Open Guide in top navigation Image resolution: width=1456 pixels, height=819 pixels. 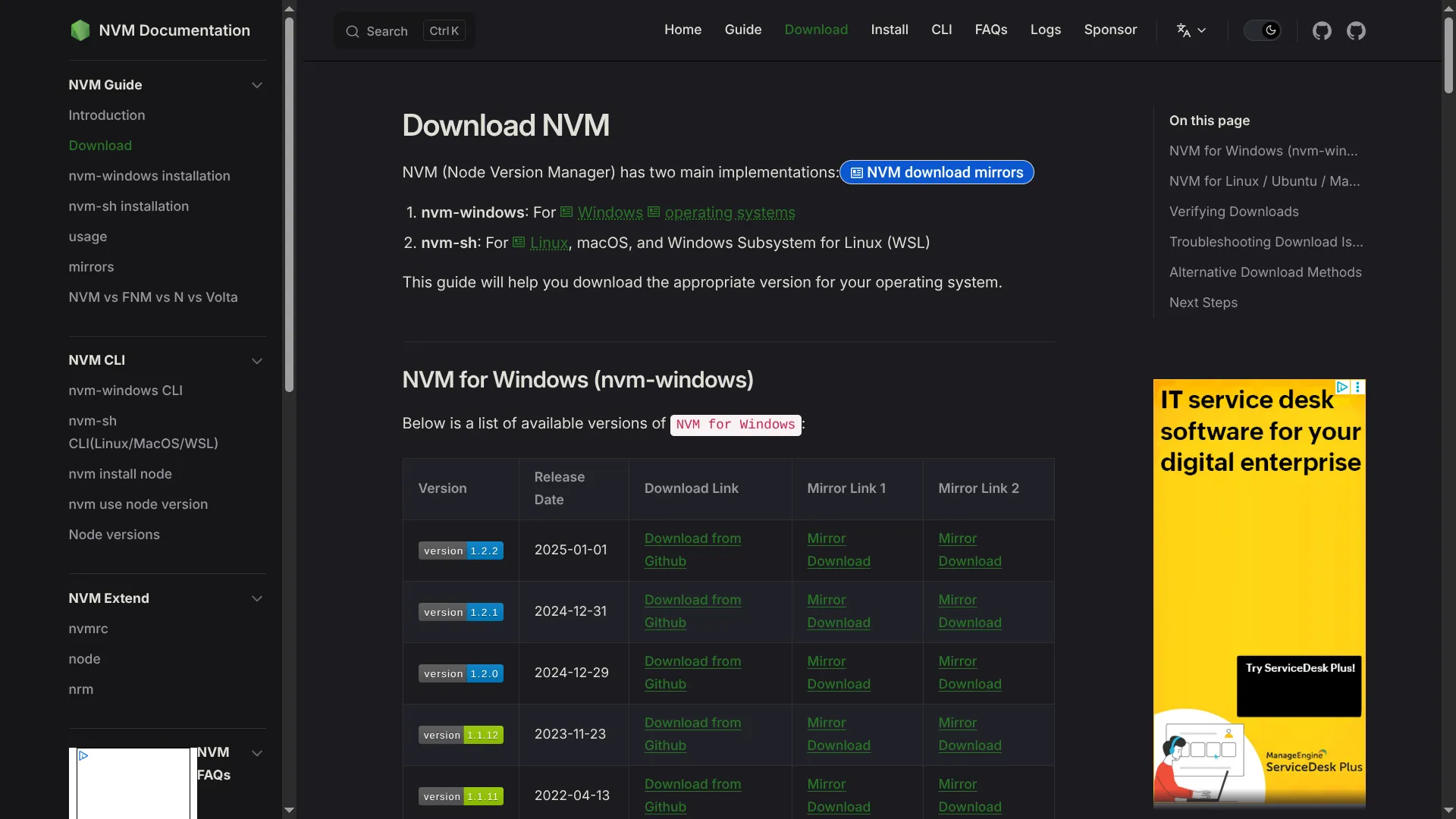[x=742, y=30]
